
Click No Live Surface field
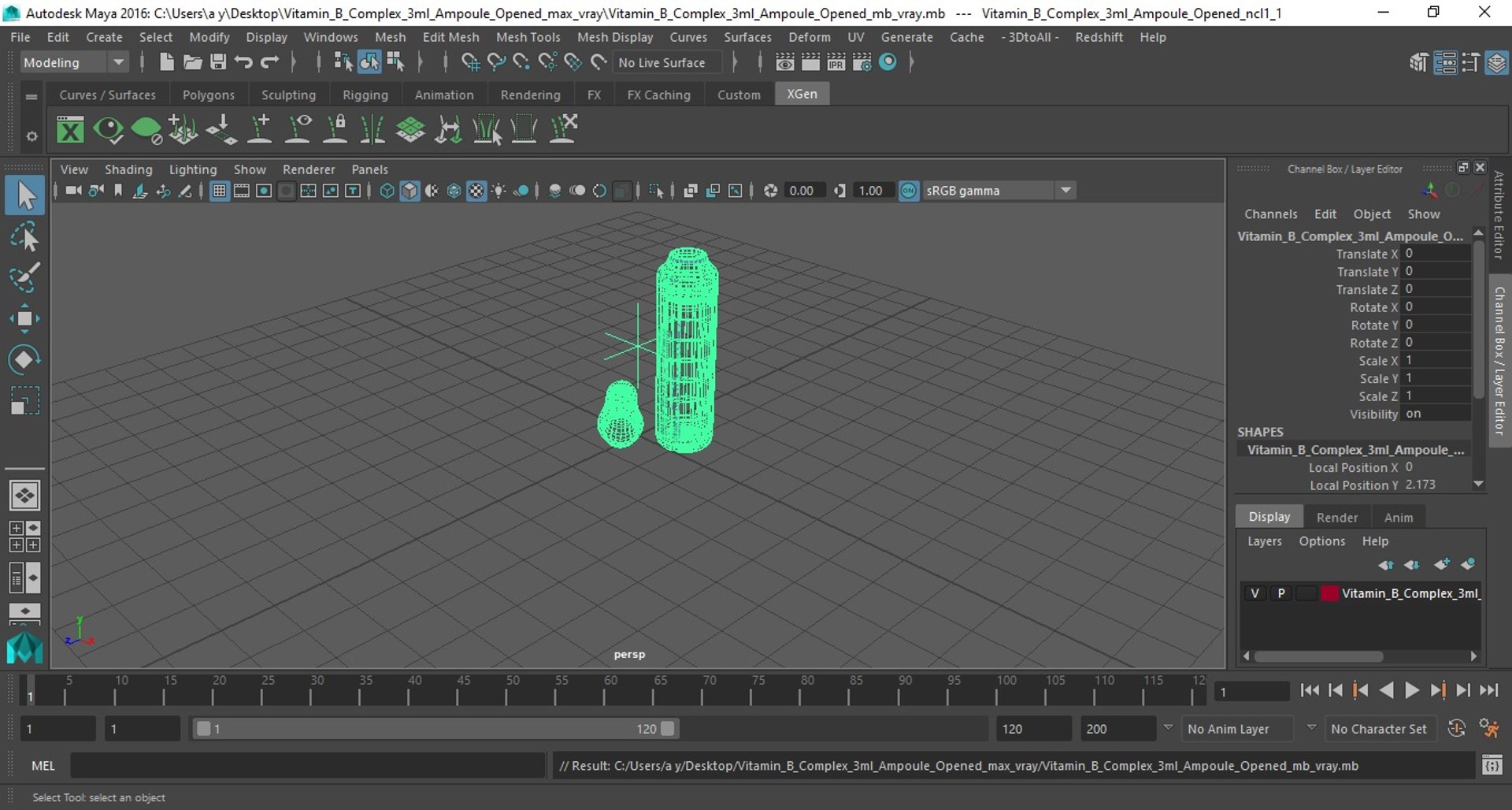pos(668,62)
